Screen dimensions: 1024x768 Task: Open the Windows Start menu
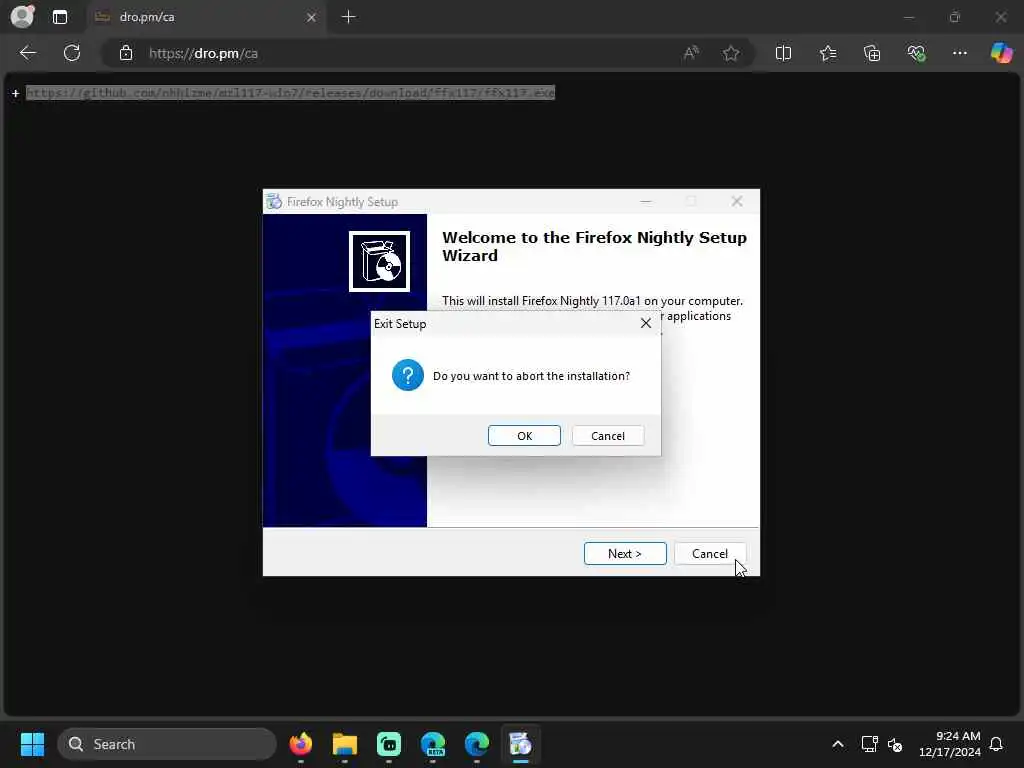pos(32,744)
